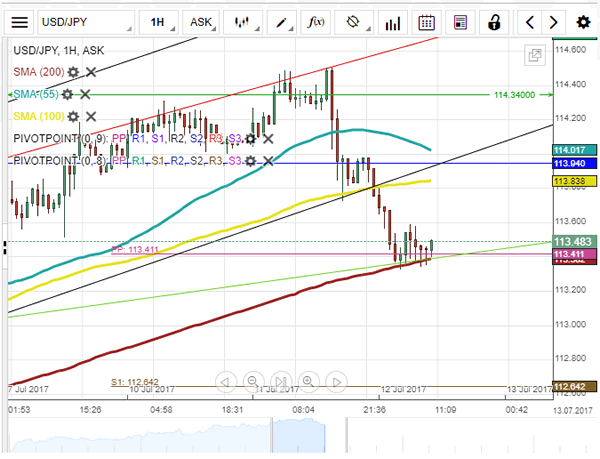Screen dimensions: 600x459
Task: Open the f(x) indicators menu
Action: (x=317, y=21)
